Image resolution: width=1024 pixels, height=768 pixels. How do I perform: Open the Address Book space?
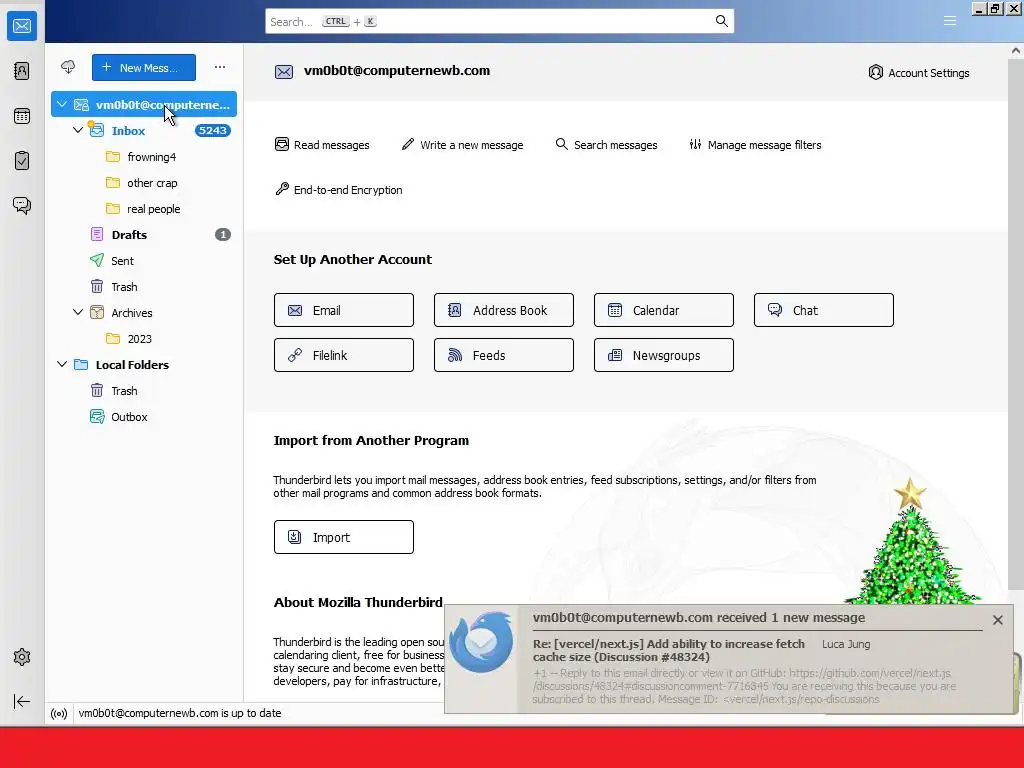tap(22, 71)
